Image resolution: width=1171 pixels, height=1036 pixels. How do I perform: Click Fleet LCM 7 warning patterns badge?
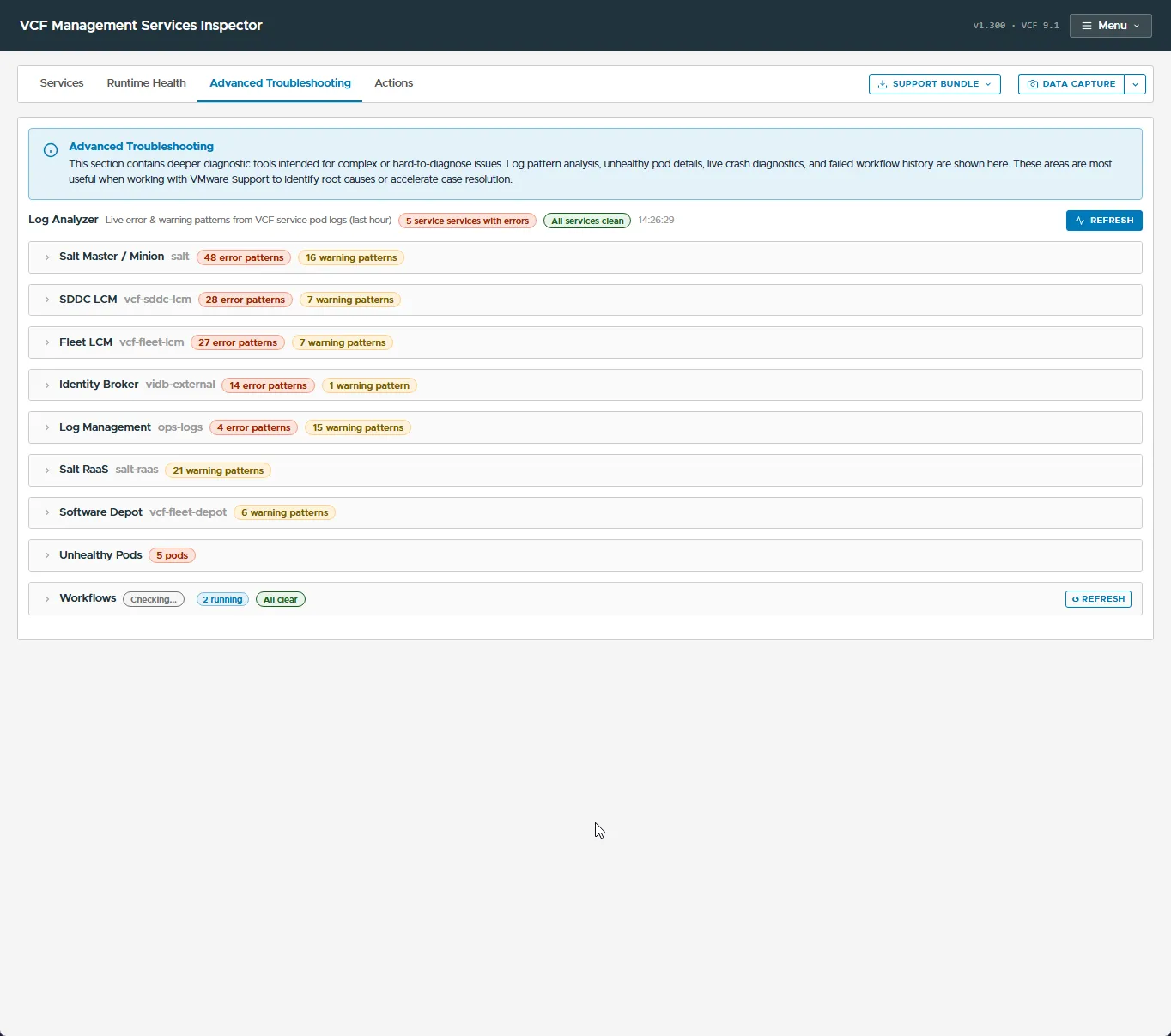[343, 342]
